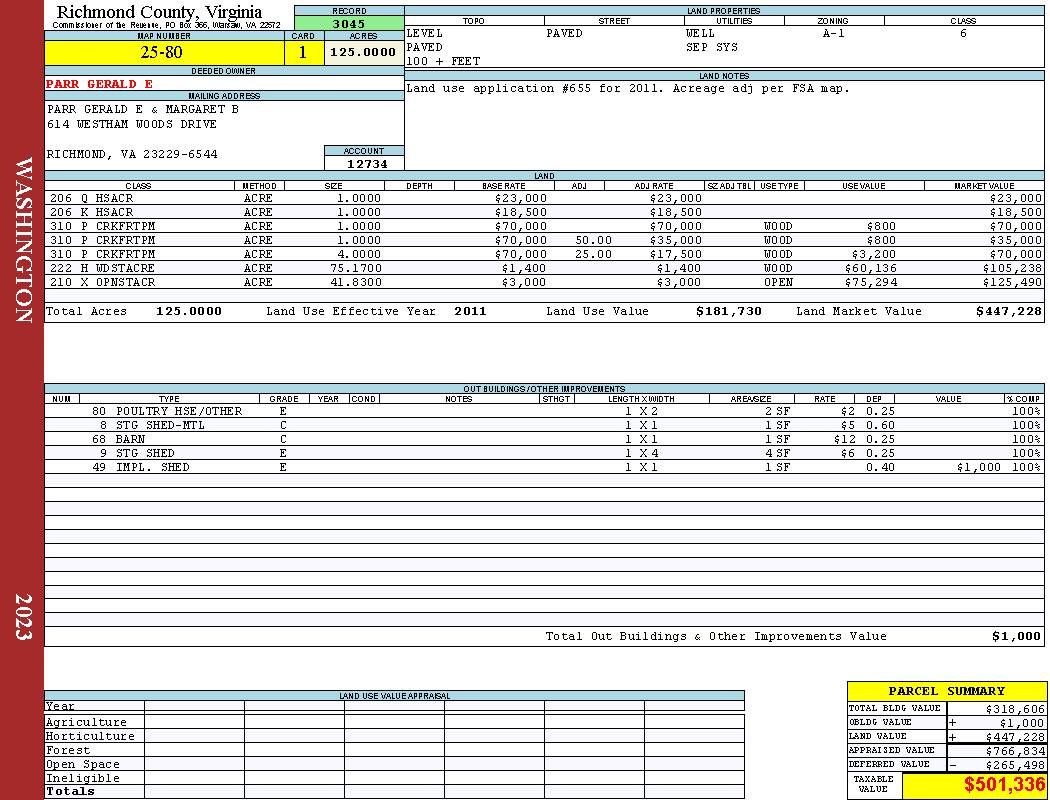Click the account number 12734
Screen dimensions: 1050x800
pos(367,164)
